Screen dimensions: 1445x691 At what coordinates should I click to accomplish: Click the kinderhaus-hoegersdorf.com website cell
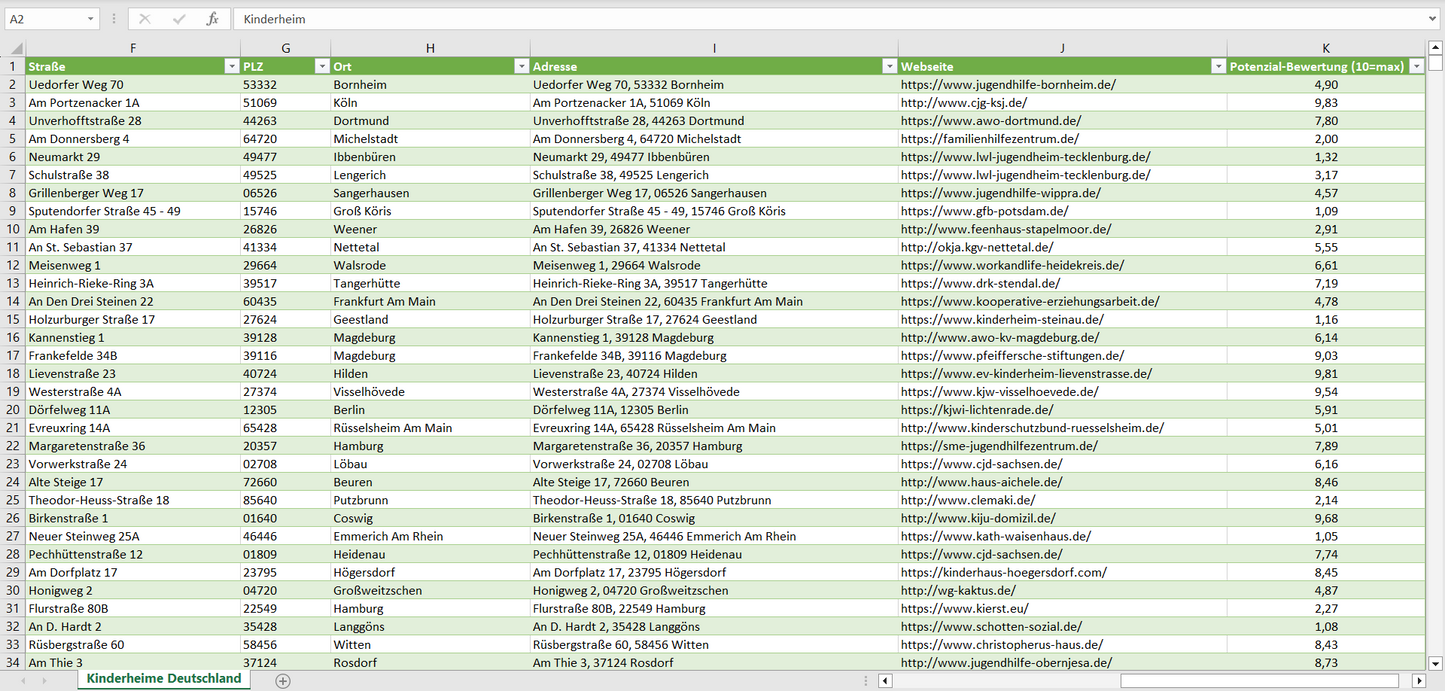click(1003, 573)
